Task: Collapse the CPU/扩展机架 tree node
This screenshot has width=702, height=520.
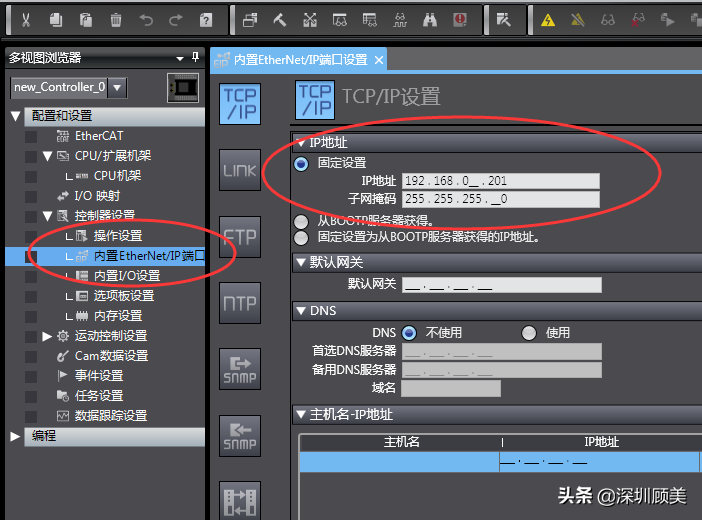Action: coord(47,156)
